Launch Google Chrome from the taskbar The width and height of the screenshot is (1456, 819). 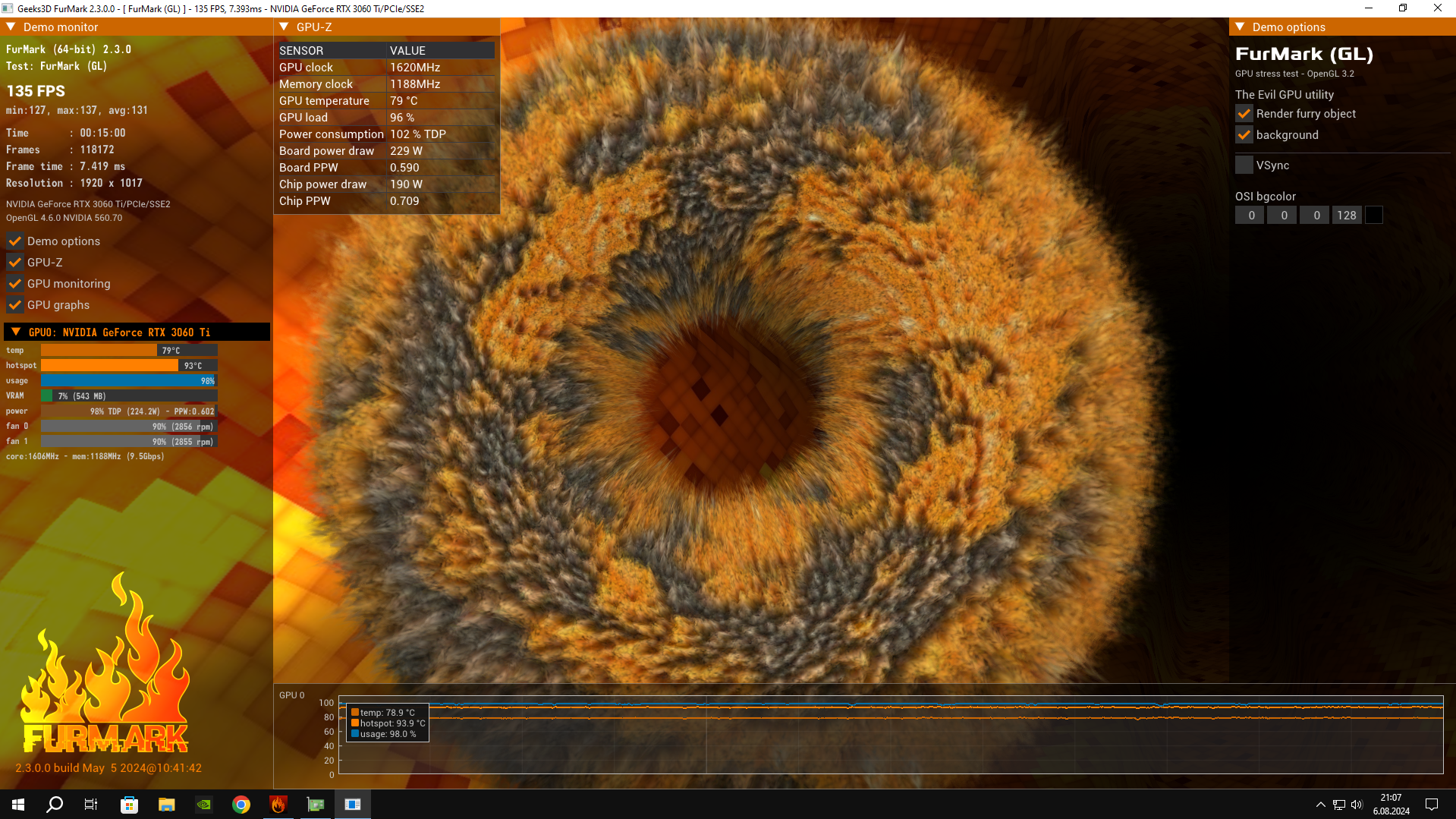[x=241, y=805]
